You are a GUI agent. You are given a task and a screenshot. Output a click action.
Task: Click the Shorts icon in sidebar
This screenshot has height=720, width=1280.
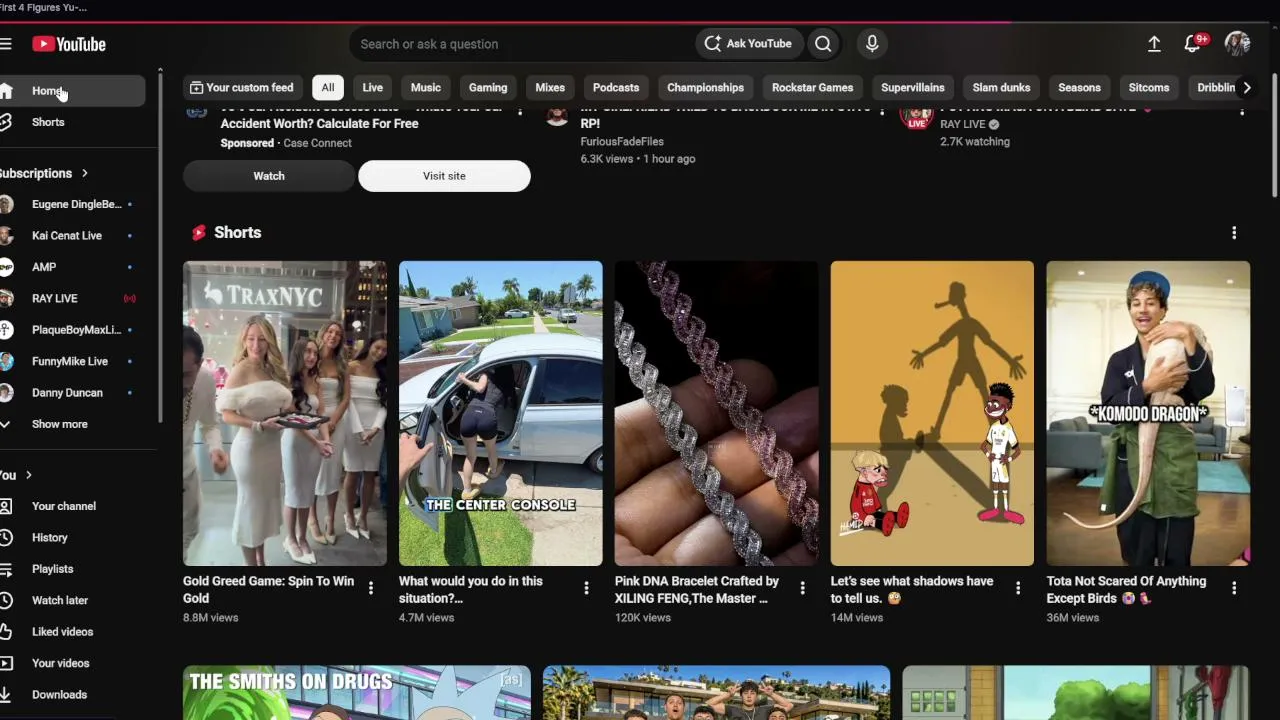[6, 122]
